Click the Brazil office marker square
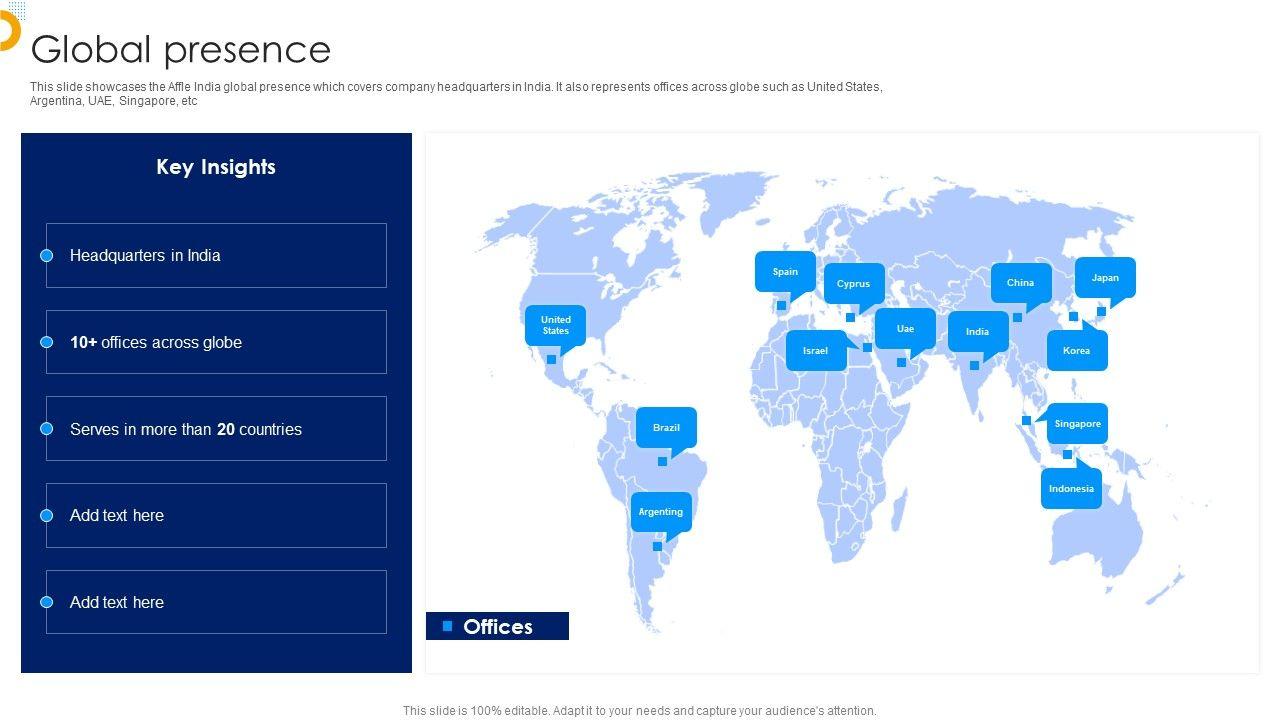Image resolution: width=1280 pixels, height=720 pixels. tap(662, 461)
